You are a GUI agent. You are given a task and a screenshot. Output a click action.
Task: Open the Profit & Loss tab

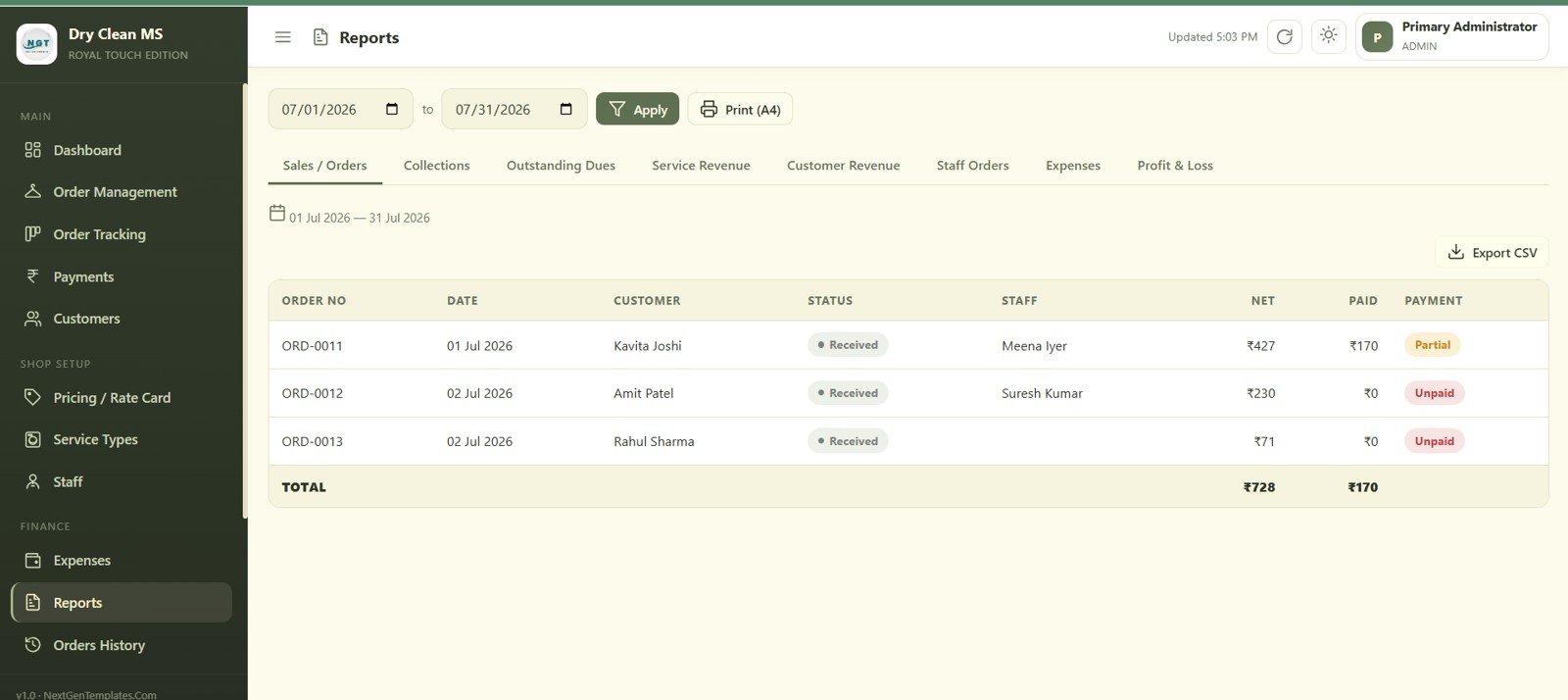click(x=1175, y=166)
